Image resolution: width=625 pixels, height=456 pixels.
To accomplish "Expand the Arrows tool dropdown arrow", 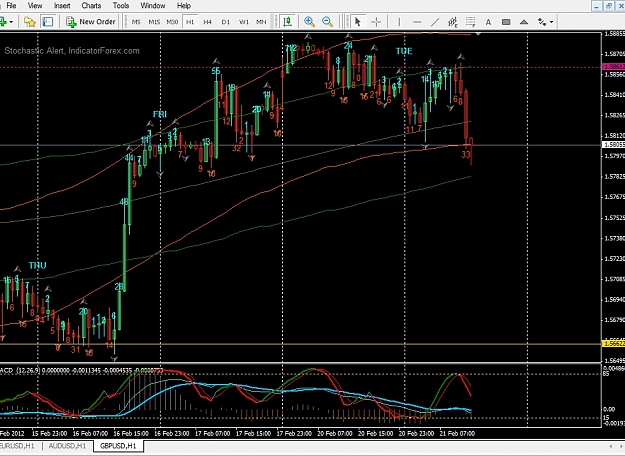I will pyautogui.click(x=552, y=22).
